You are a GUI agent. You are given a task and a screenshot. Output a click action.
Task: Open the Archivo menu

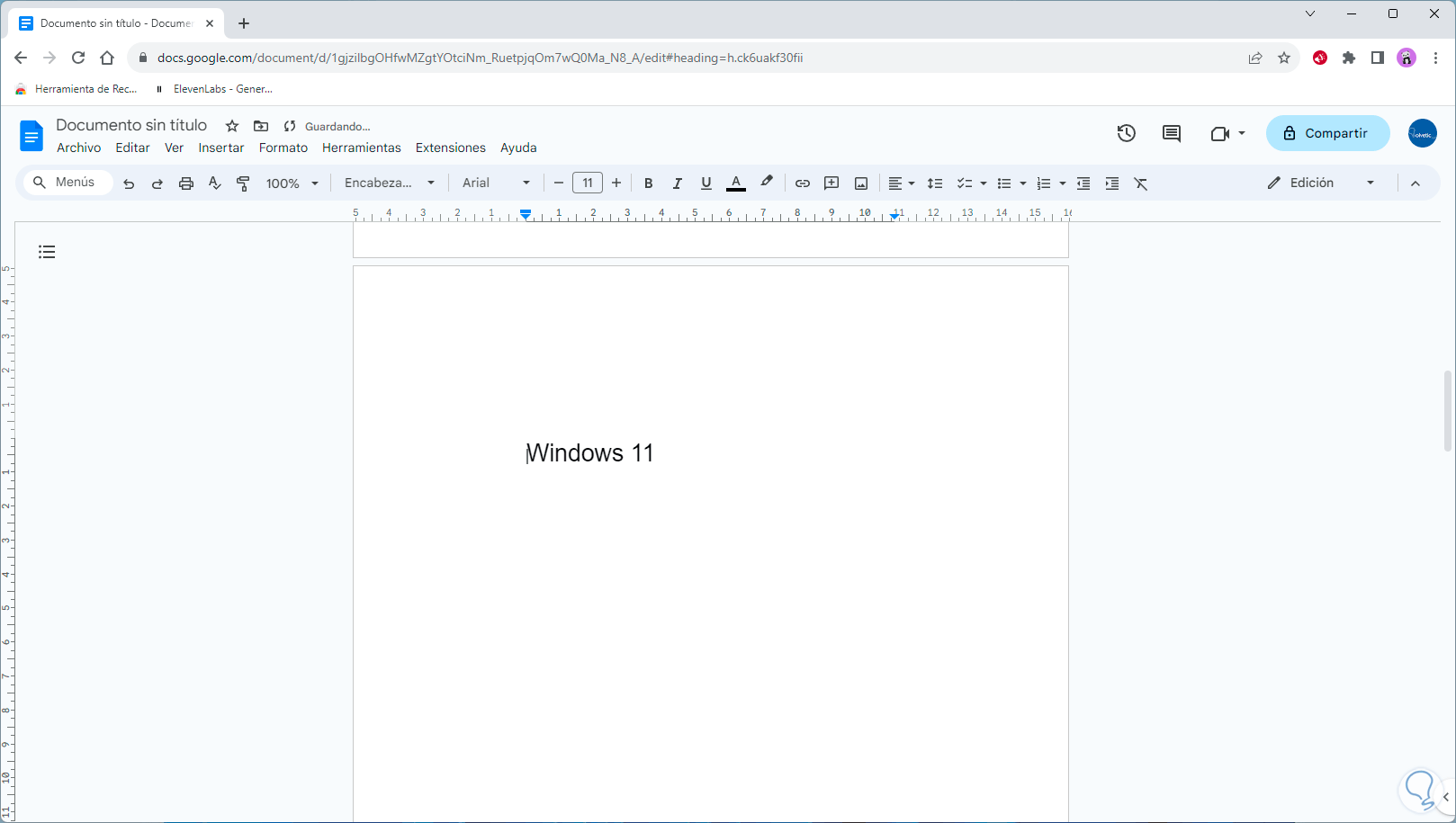[x=79, y=148]
